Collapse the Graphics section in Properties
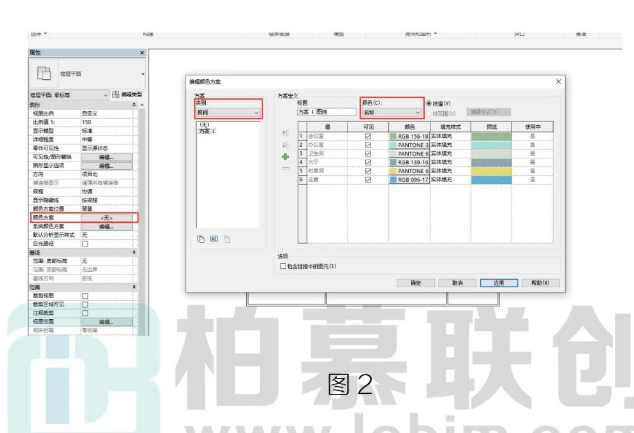Screen dimensions: 634x433 coord(134,105)
